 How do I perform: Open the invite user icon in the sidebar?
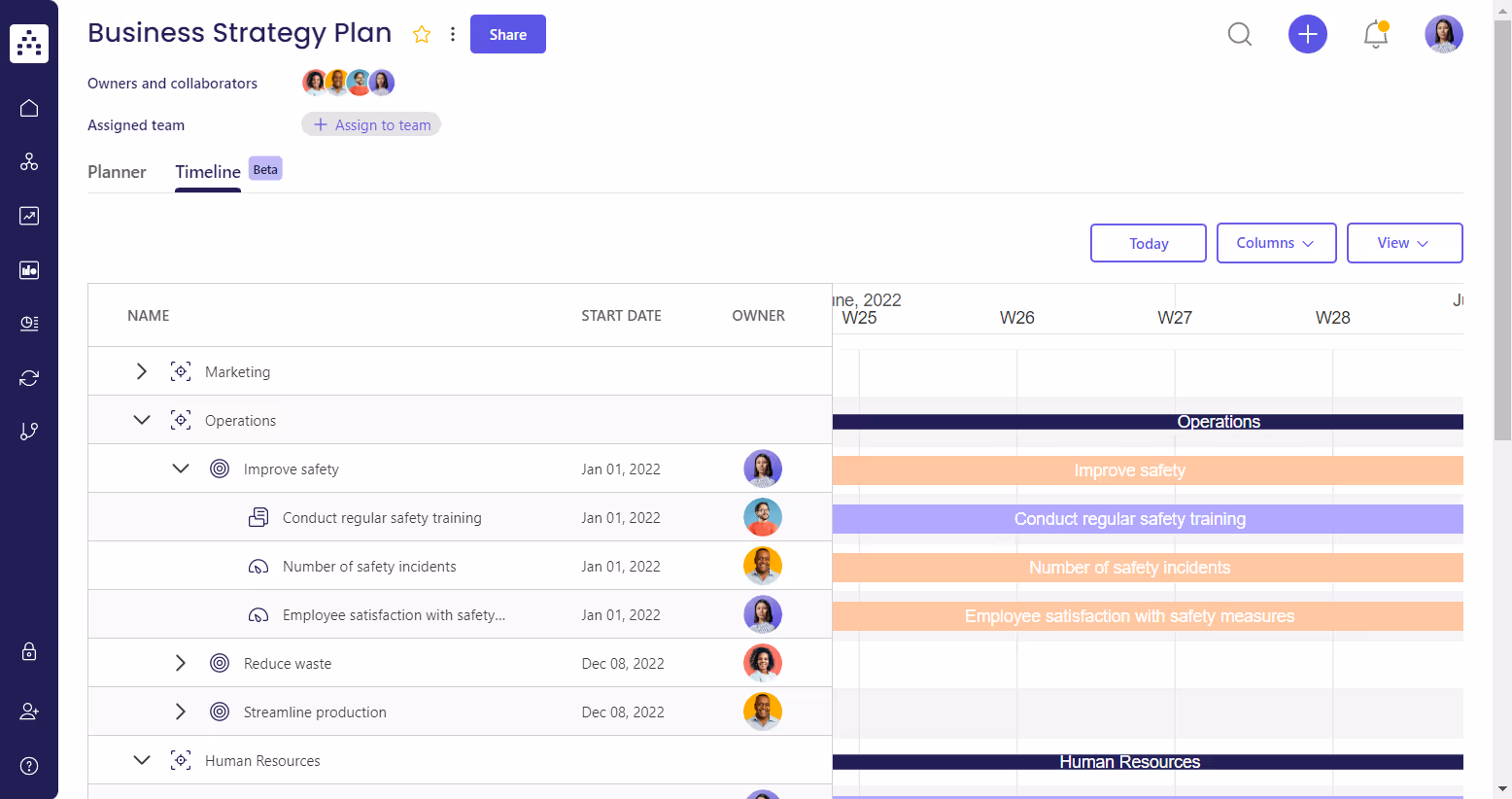(x=28, y=711)
